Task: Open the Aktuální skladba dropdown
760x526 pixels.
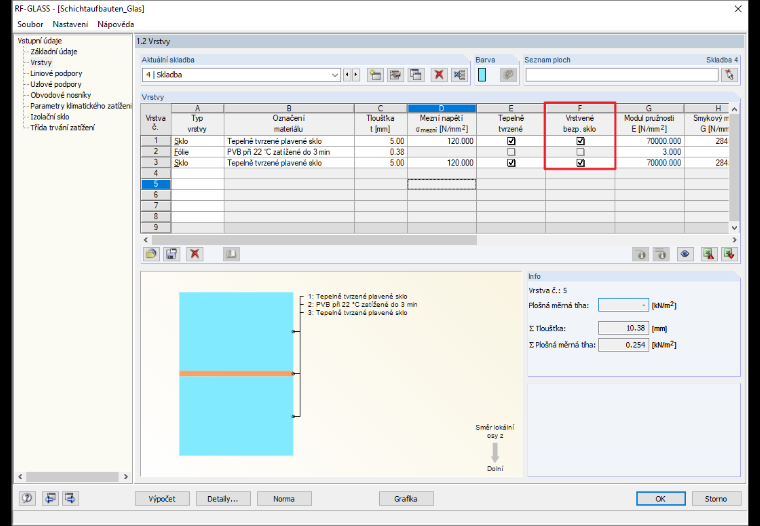Action: [334, 75]
